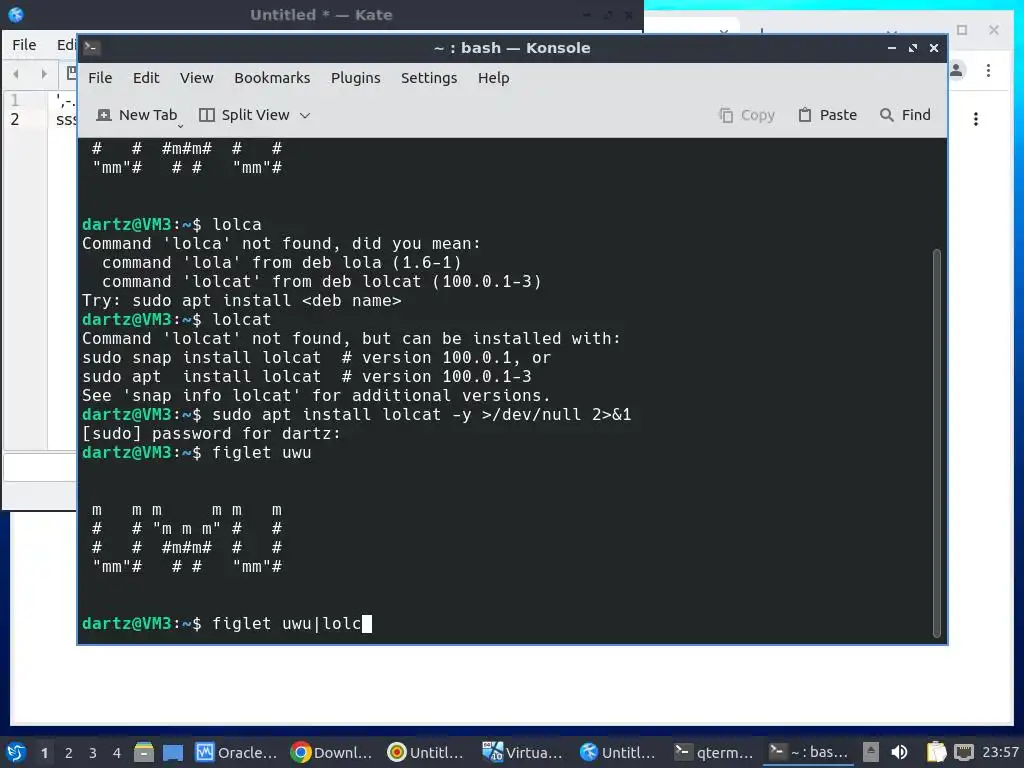1024x768 pixels.
Task: Open the Konsole Settings menu
Action: pyautogui.click(x=429, y=78)
